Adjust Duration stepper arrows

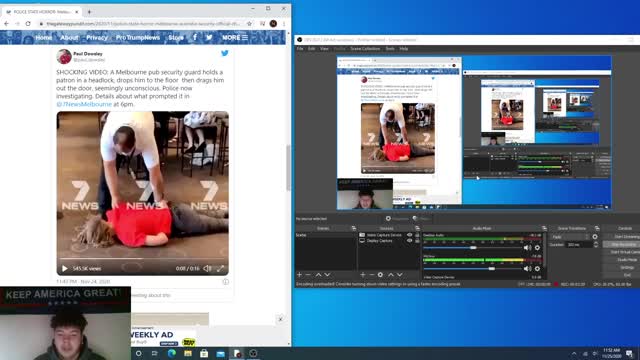pyautogui.click(x=596, y=244)
